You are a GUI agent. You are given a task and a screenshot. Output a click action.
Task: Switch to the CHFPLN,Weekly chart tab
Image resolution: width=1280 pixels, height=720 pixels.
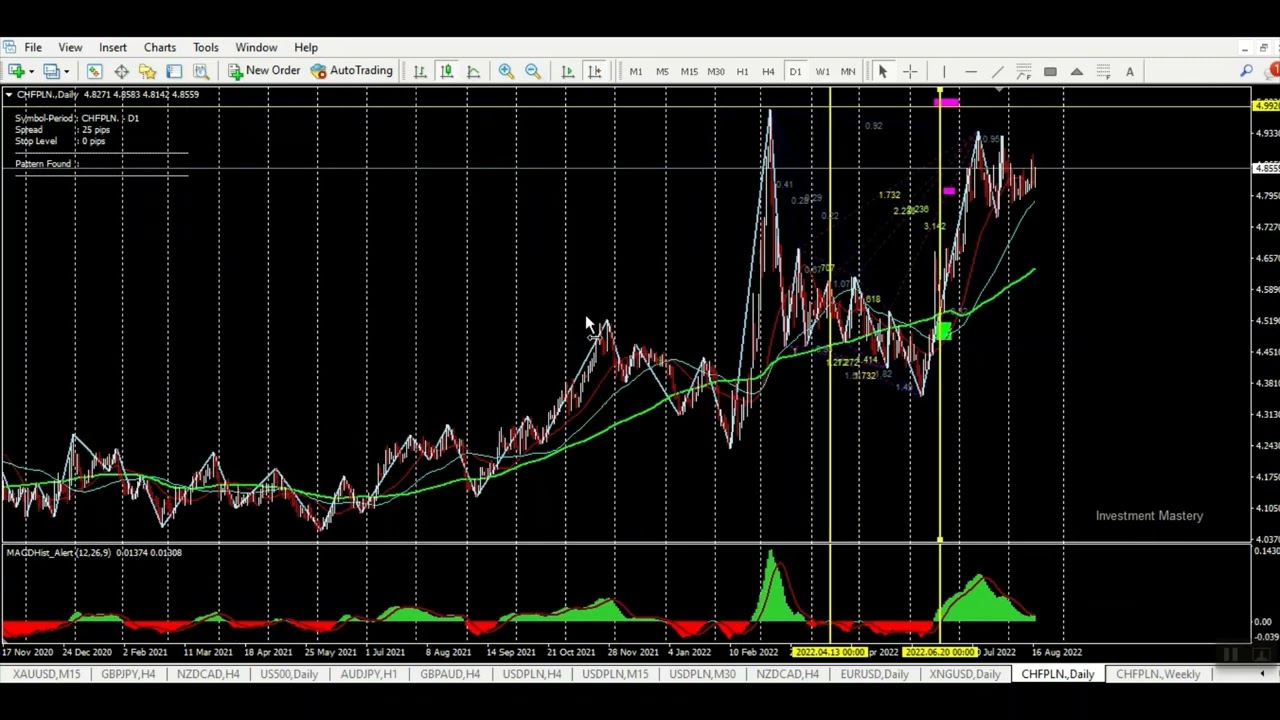[1158, 674]
